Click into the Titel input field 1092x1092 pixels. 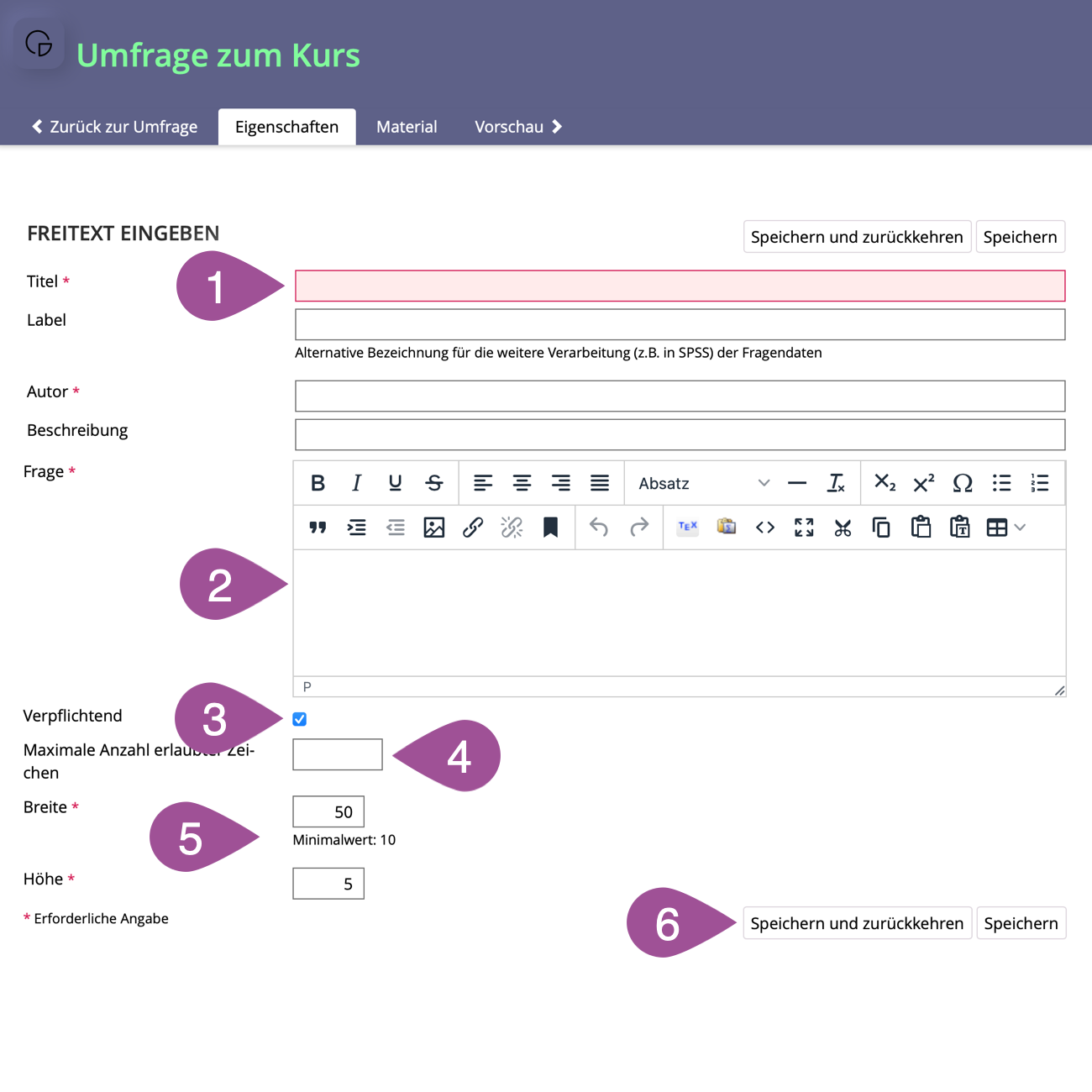(x=680, y=286)
